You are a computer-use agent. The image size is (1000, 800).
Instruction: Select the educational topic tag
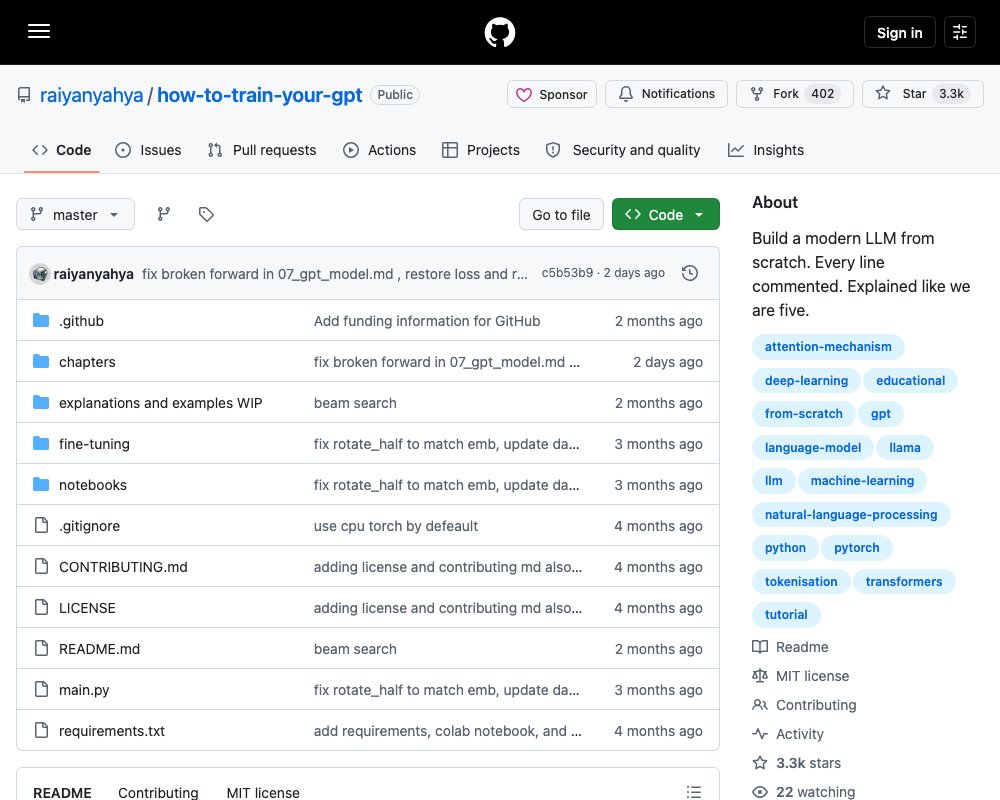click(910, 380)
